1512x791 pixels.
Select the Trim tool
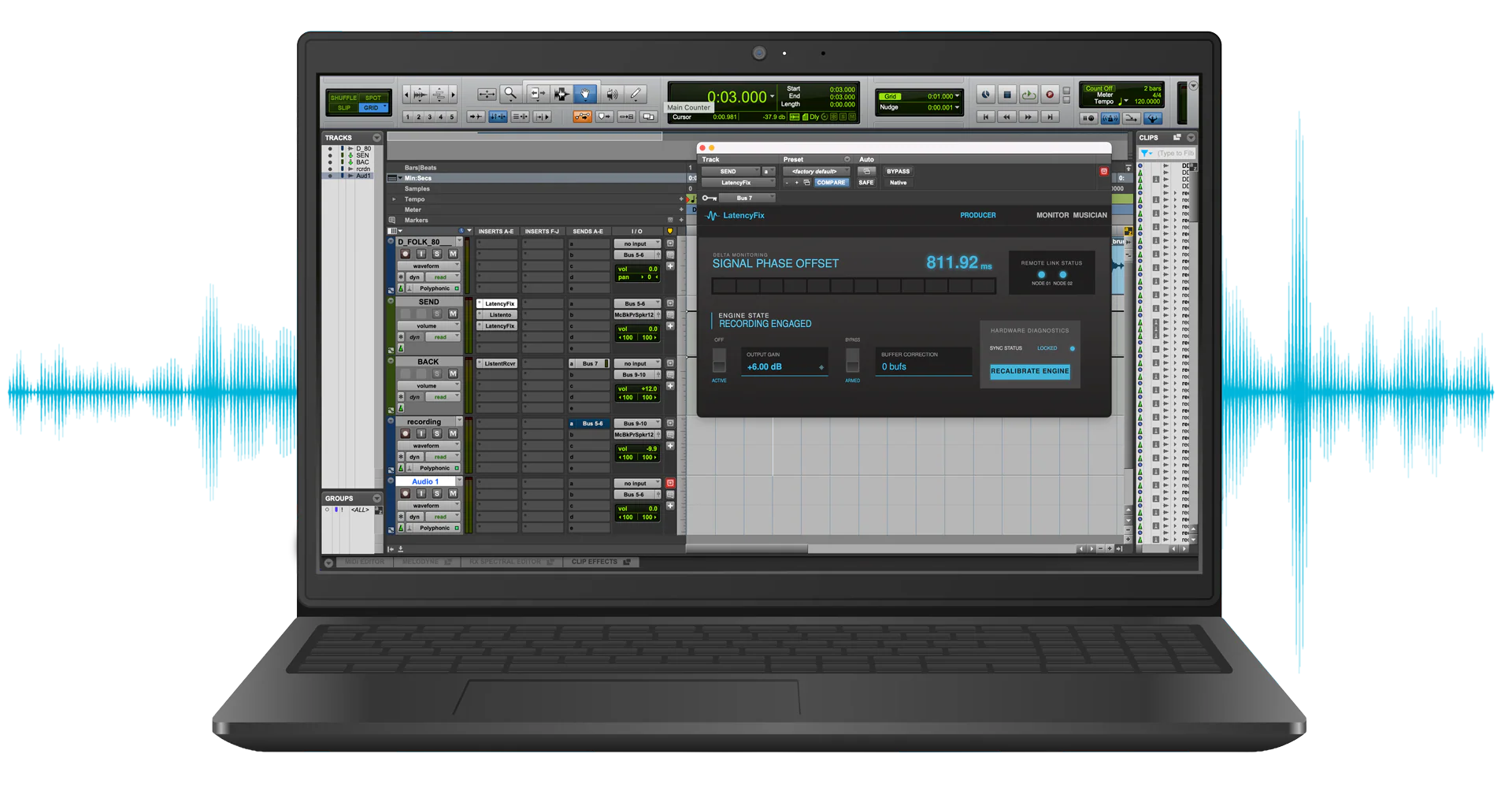pyautogui.click(x=538, y=94)
